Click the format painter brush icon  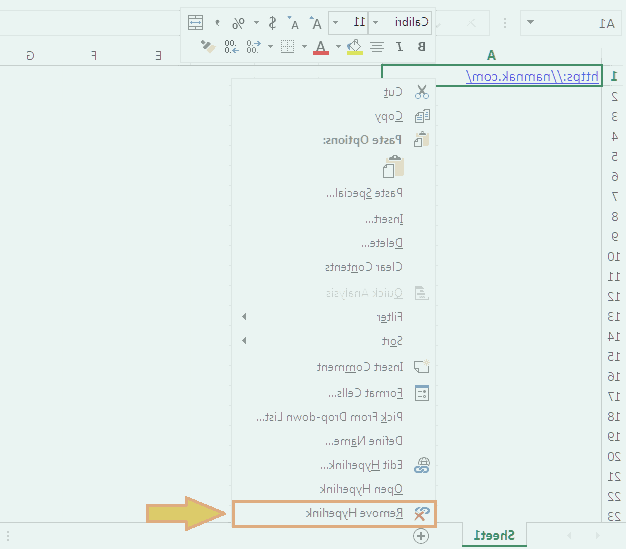coord(207,47)
